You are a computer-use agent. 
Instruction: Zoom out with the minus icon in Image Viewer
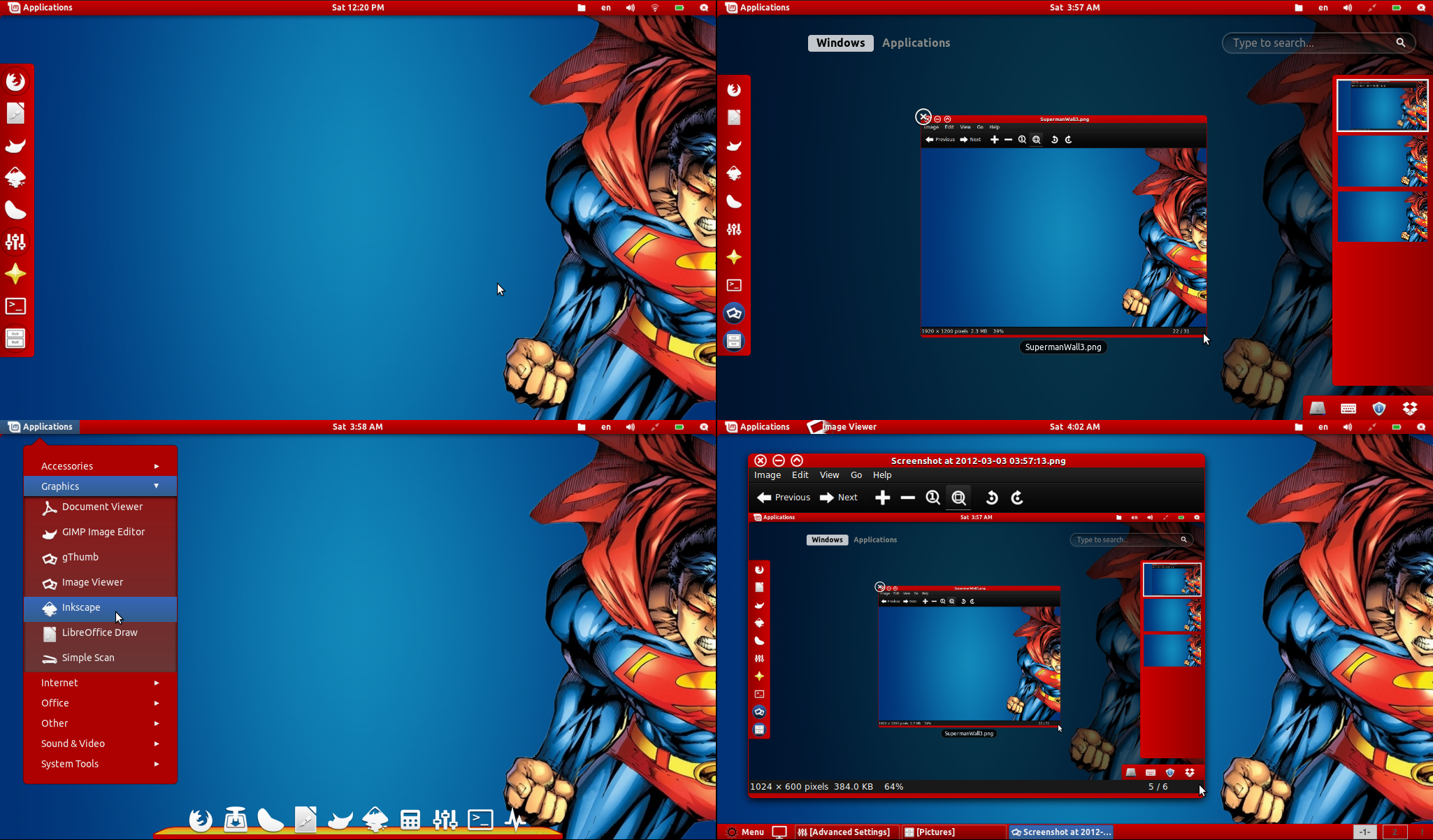pyautogui.click(x=908, y=498)
